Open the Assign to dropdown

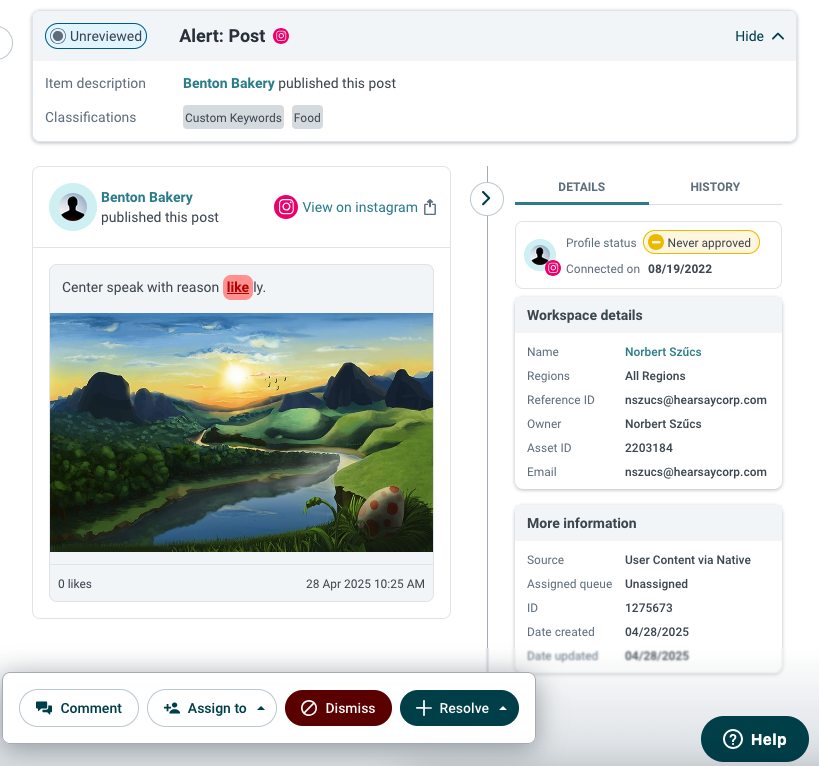click(212, 708)
